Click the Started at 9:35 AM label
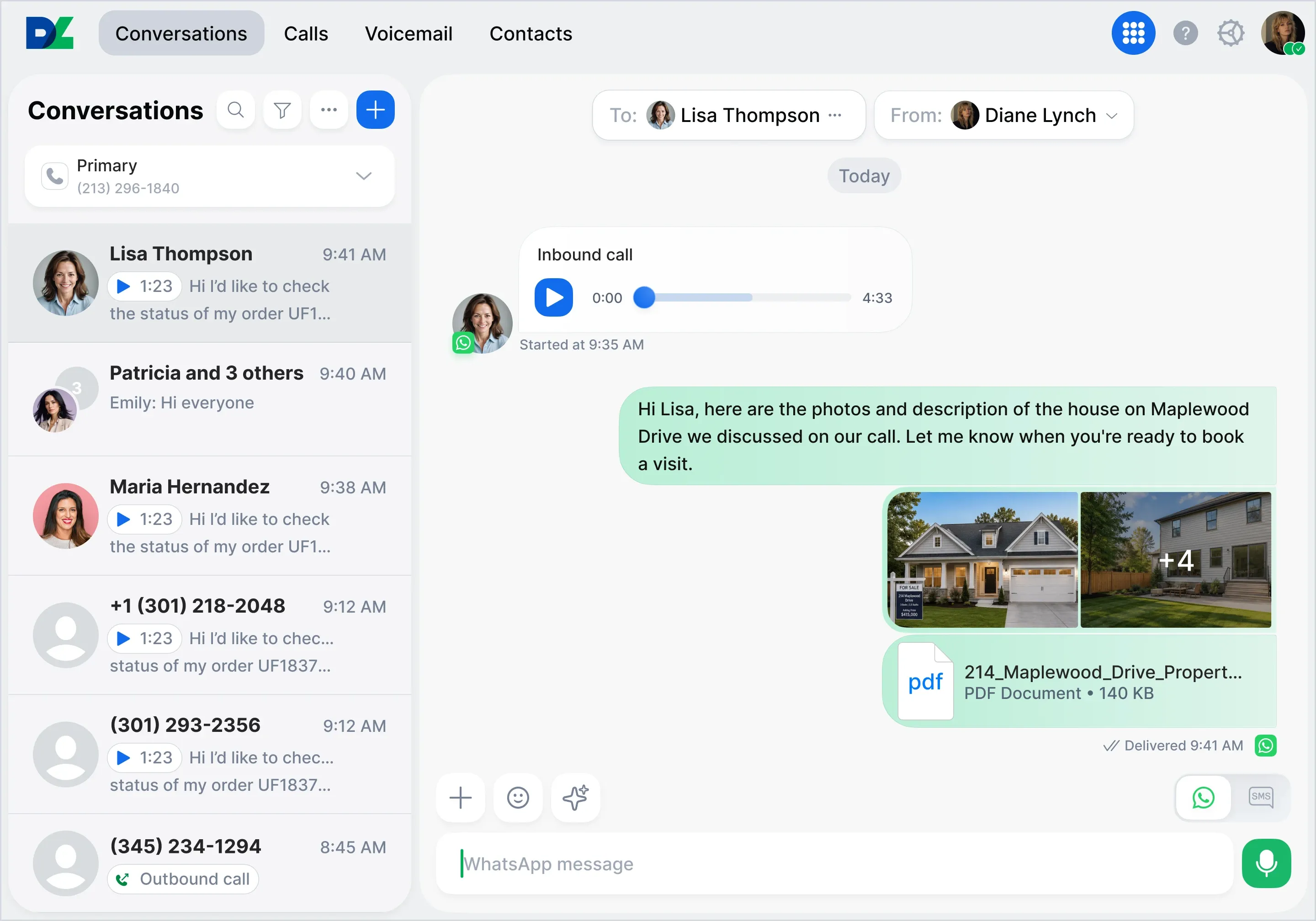Viewport: 1316px width, 921px height. coord(581,344)
